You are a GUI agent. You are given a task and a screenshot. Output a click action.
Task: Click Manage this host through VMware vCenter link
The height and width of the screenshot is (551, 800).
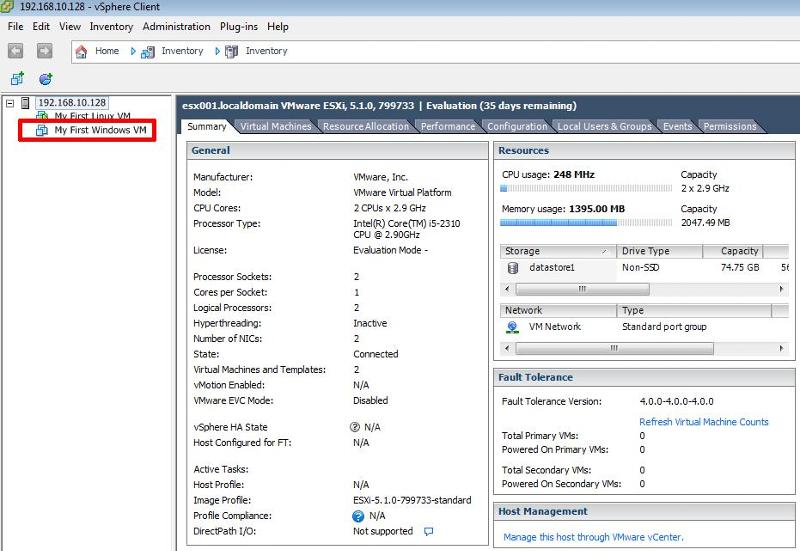[593, 537]
